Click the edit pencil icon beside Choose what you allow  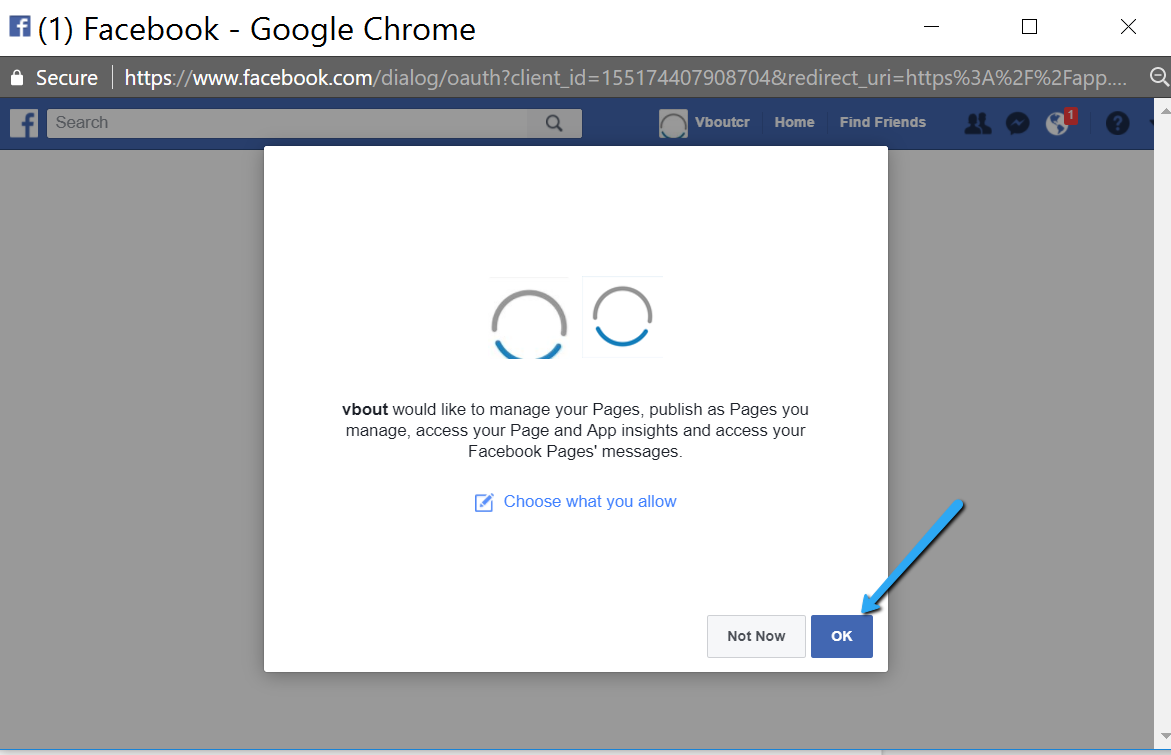pyautogui.click(x=484, y=502)
